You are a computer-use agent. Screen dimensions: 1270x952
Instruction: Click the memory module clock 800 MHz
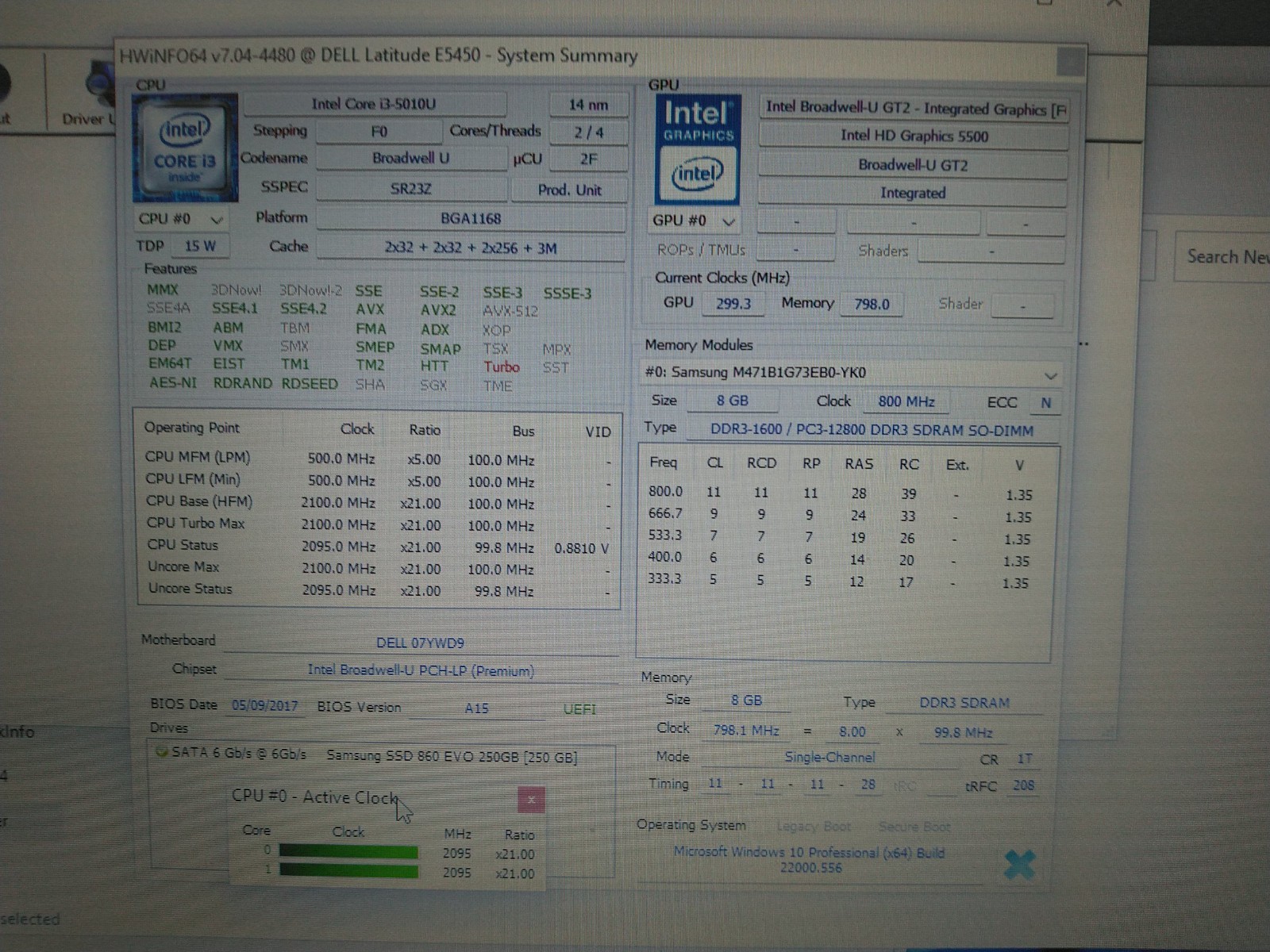click(906, 402)
